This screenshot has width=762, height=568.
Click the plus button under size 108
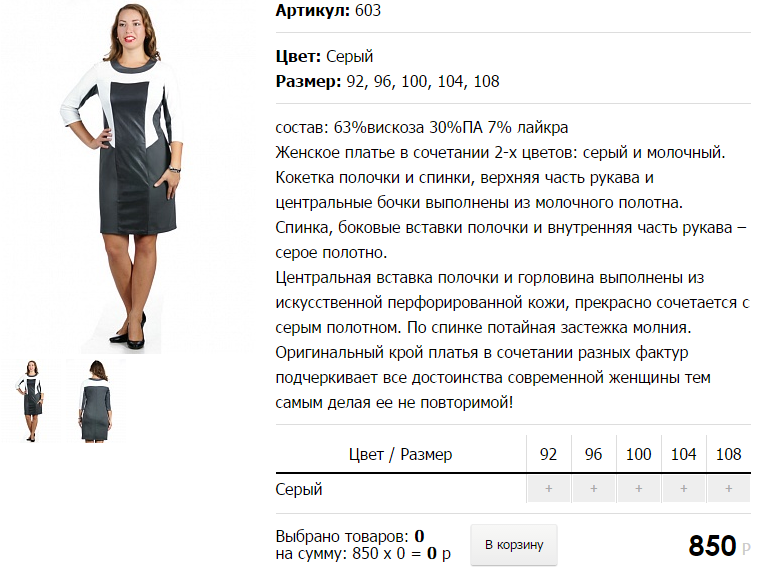click(x=729, y=489)
